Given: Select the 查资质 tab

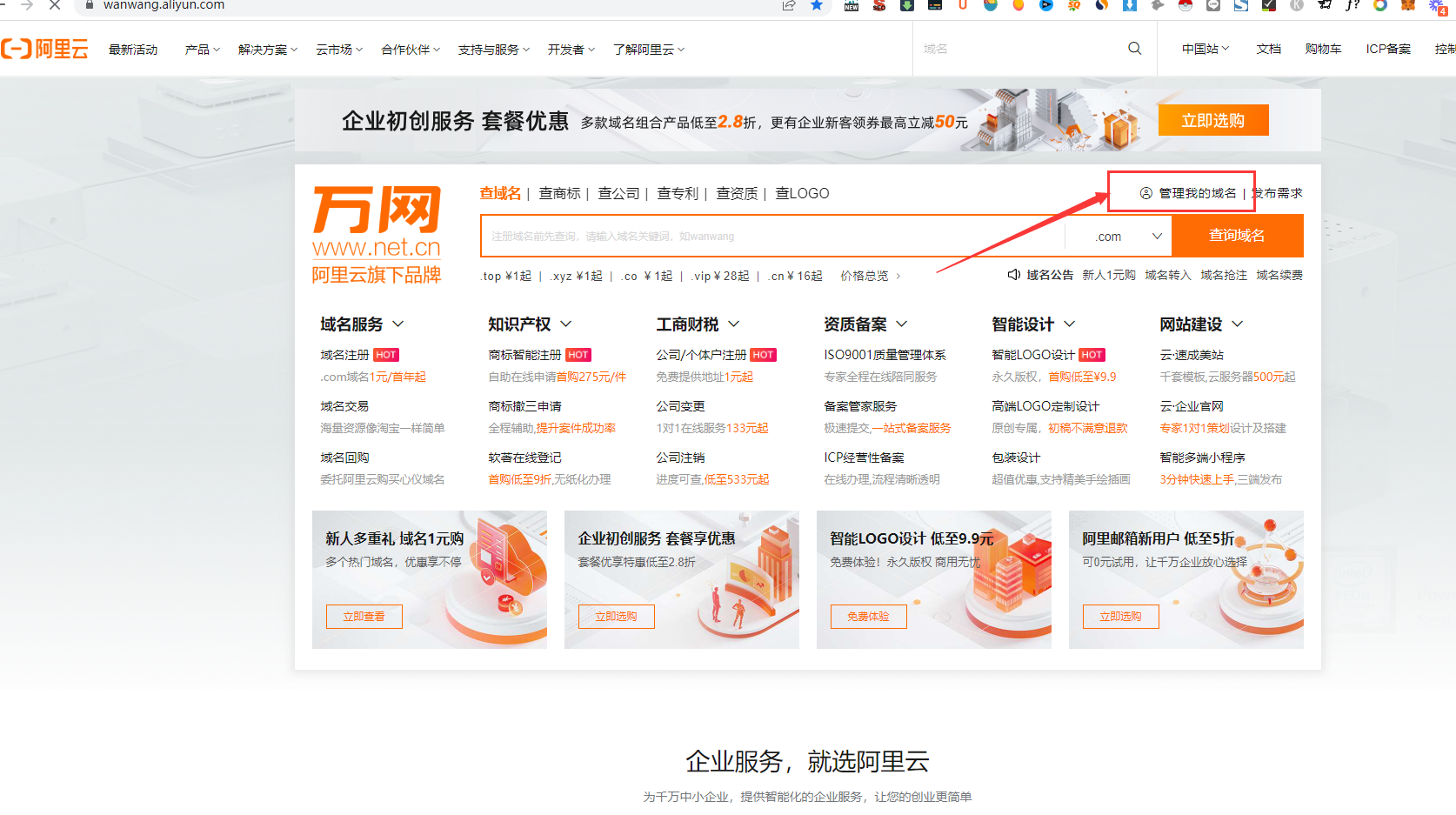Looking at the screenshot, I should click(x=737, y=193).
